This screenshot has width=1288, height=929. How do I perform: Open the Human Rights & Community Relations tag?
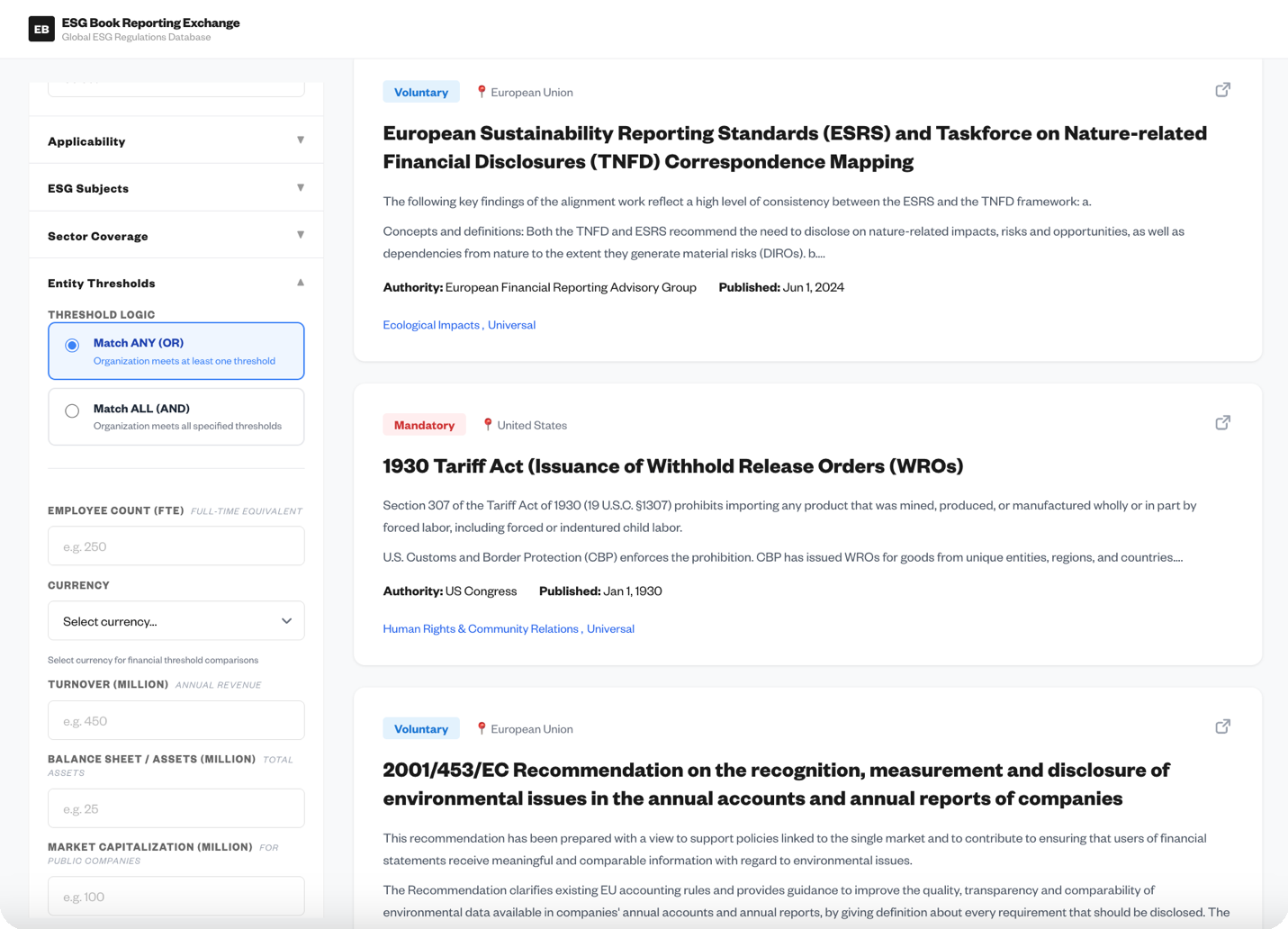[x=481, y=628]
